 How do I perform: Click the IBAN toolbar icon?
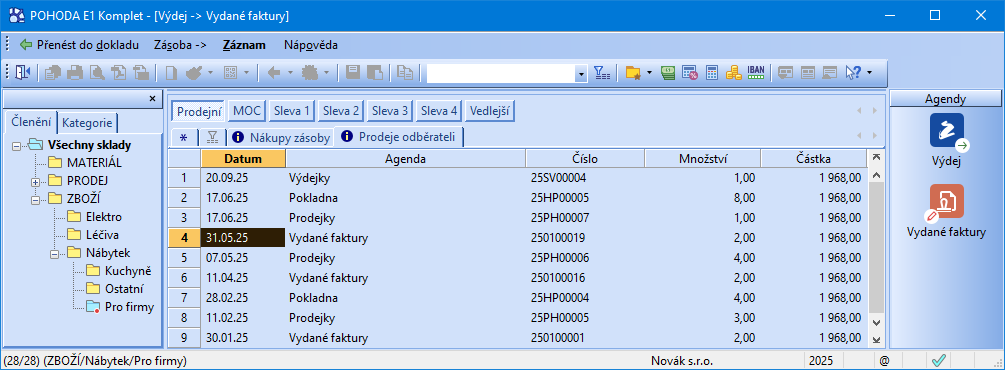tap(756, 73)
